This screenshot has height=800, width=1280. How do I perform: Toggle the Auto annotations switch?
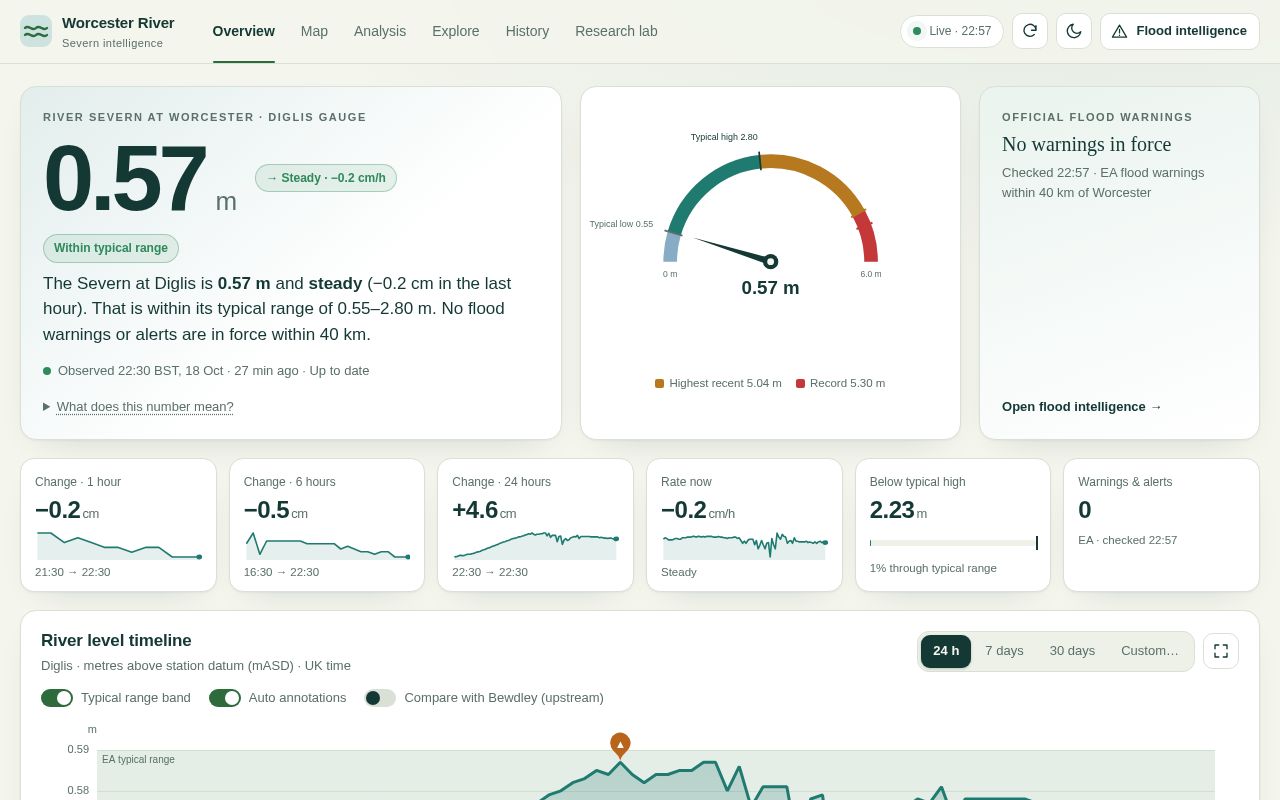click(x=225, y=698)
